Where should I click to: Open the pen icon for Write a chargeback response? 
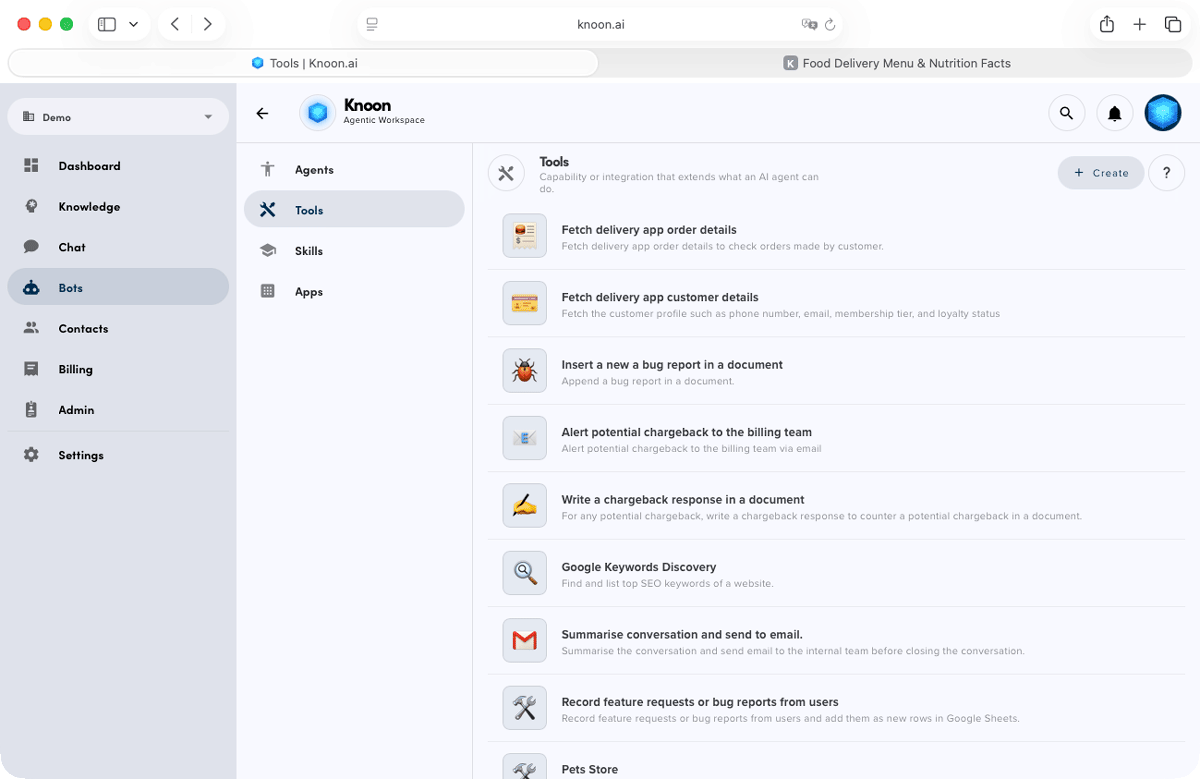[524, 505]
